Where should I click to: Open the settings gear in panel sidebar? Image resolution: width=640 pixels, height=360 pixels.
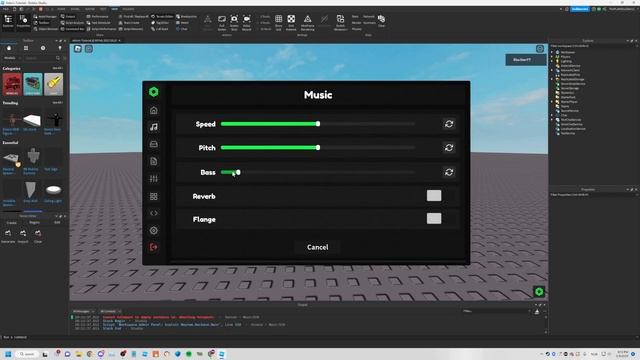(x=153, y=230)
